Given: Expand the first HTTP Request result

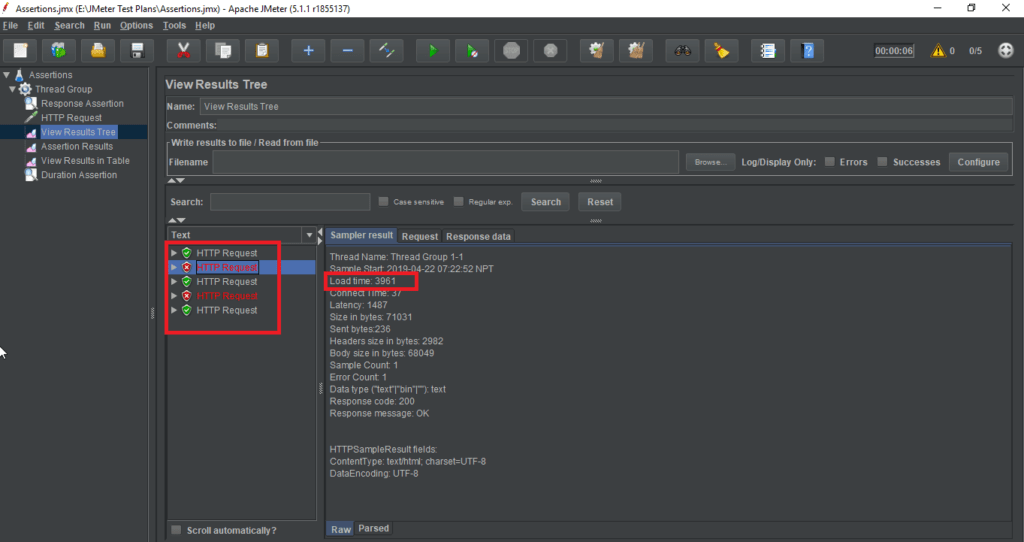Looking at the screenshot, I should point(174,253).
